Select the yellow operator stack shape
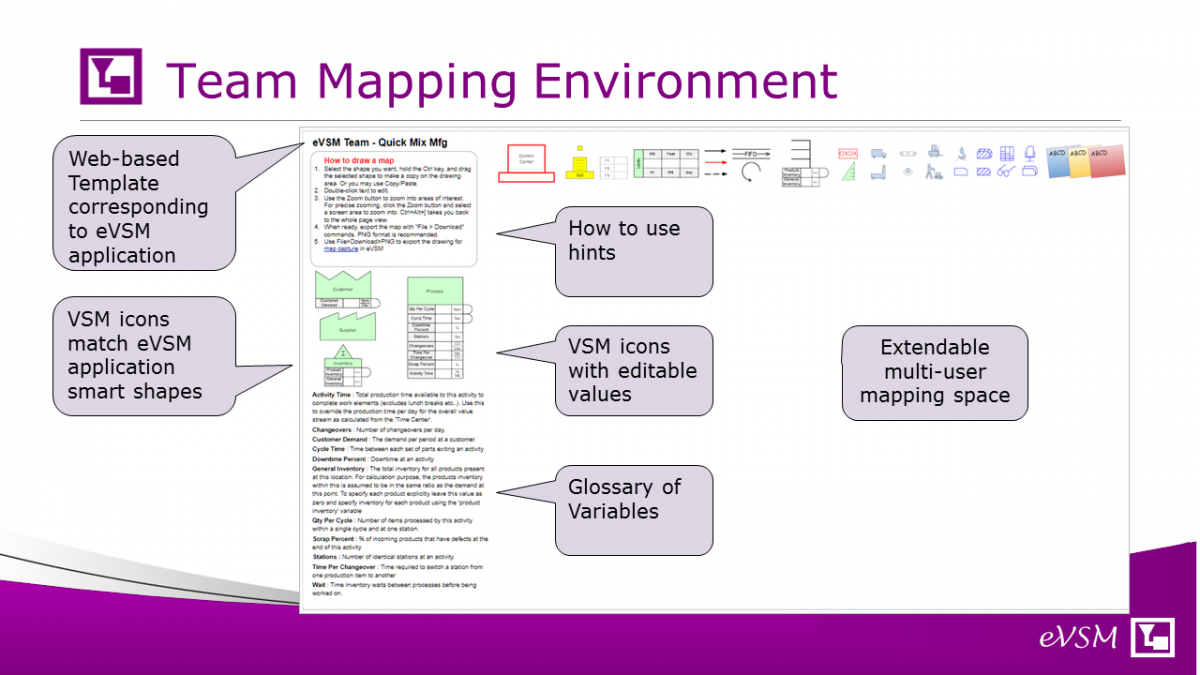 coord(579,162)
